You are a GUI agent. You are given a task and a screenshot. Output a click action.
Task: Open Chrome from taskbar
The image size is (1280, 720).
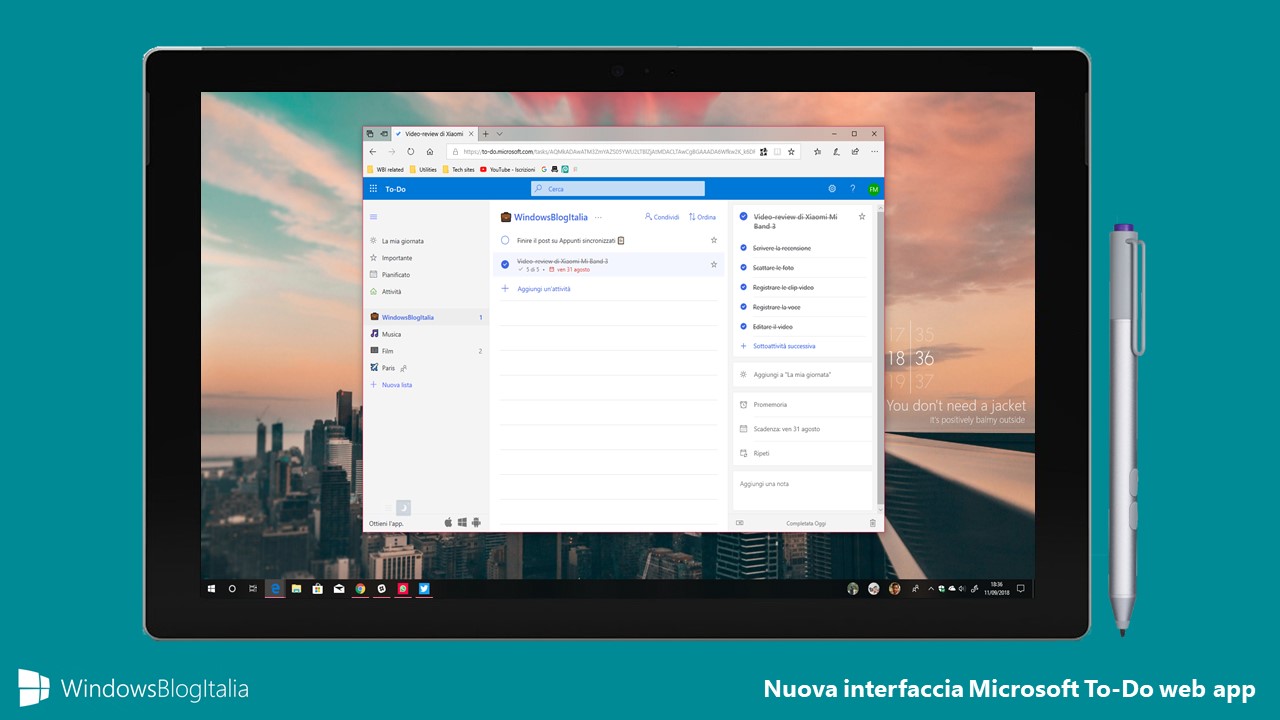pos(360,589)
